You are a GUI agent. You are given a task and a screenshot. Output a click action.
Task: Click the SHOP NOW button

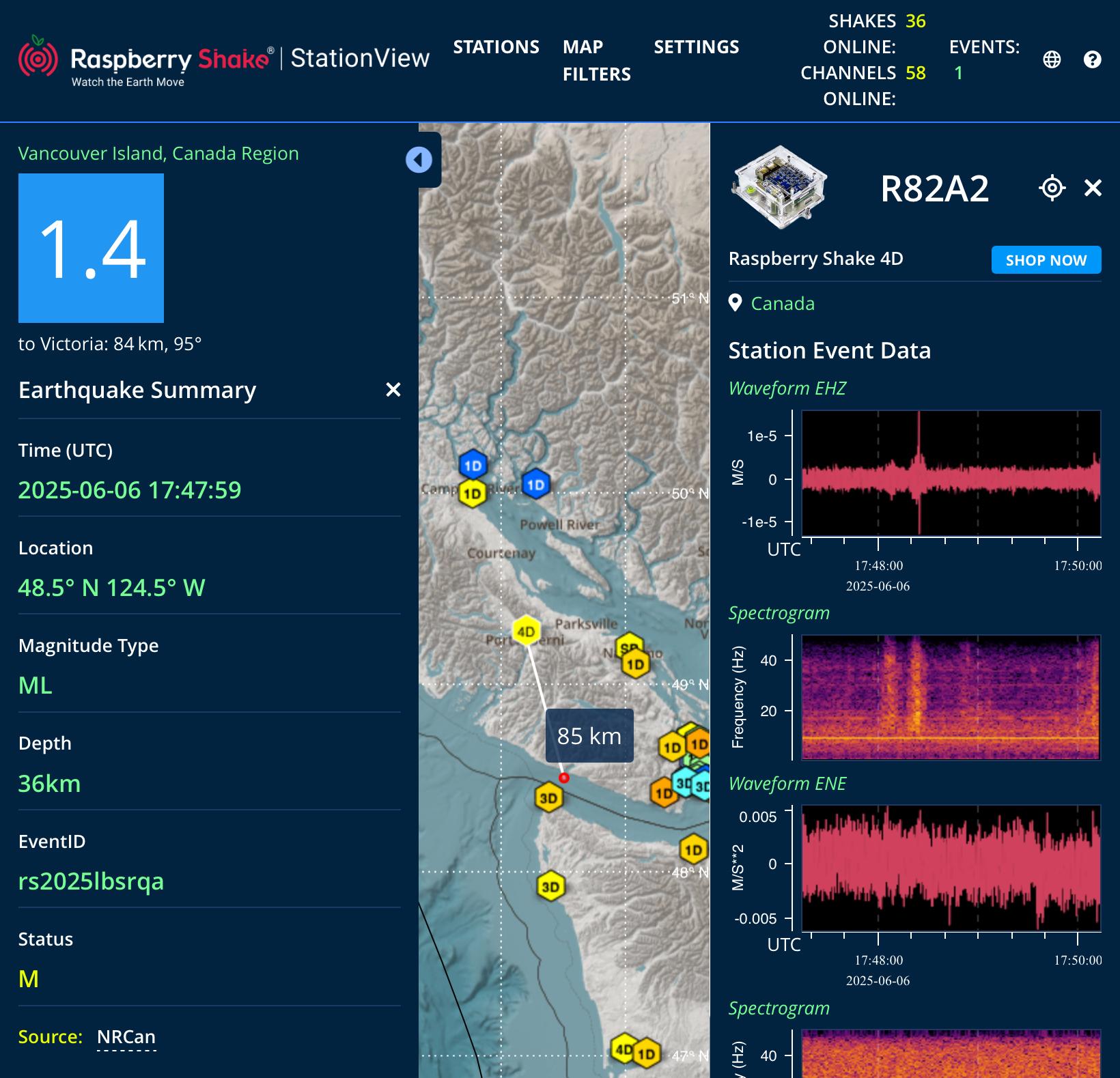click(1046, 260)
